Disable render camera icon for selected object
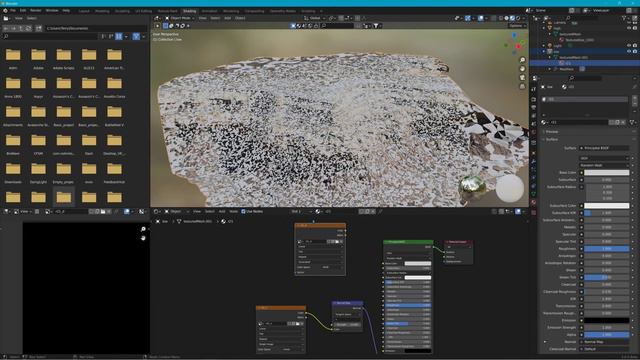This screenshot has height=360, width=640. (635, 51)
